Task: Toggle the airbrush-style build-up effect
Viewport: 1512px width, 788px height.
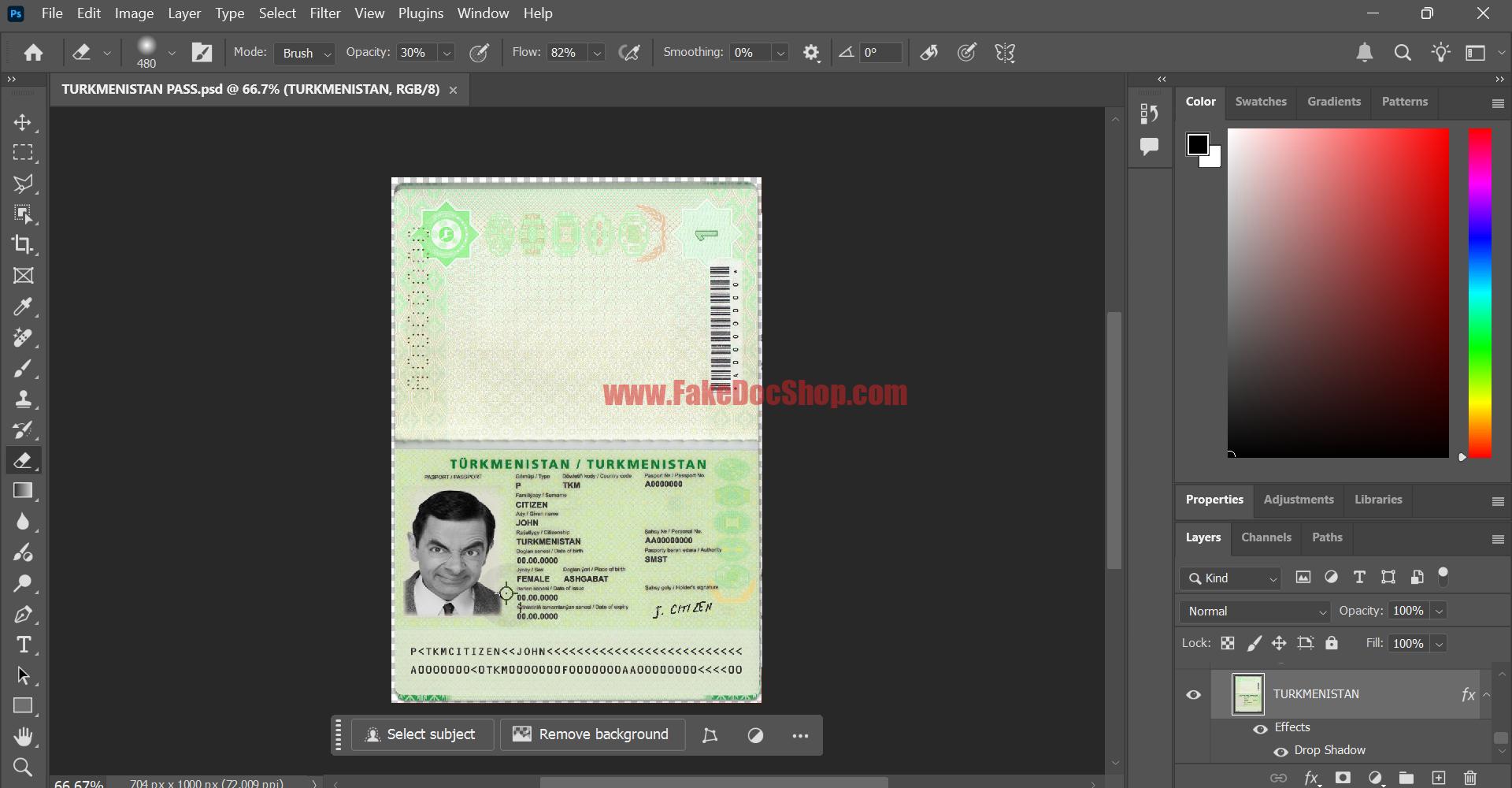Action: click(x=629, y=53)
